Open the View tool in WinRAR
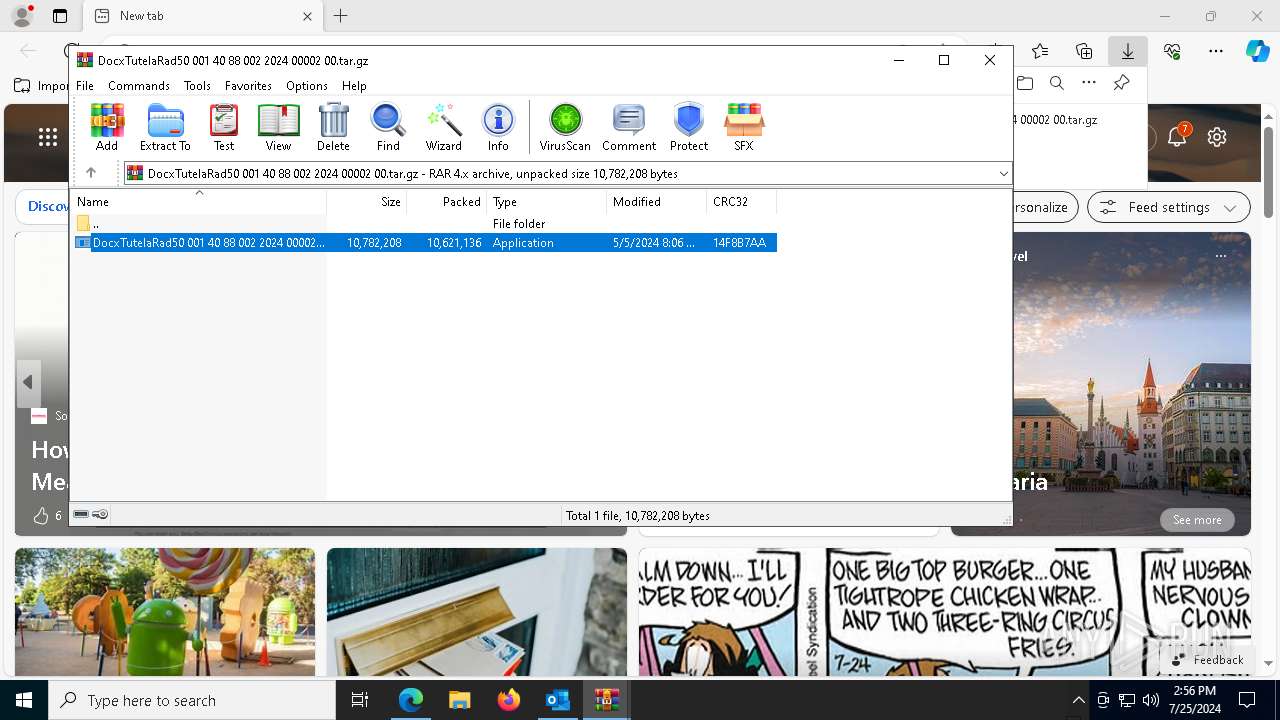This screenshot has height=720, width=1280. (x=278, y=127)
